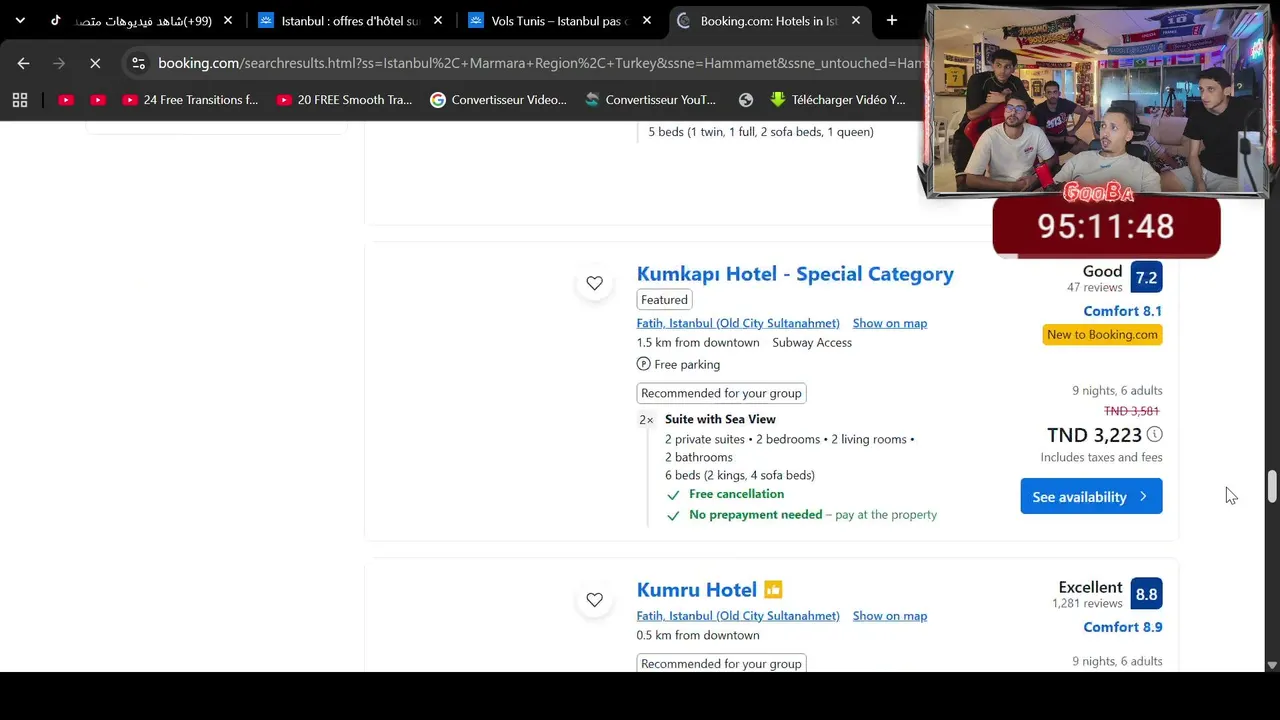1280x720 pixels.
Task: Switch to the TikTok tab
Action: point(140,20)
